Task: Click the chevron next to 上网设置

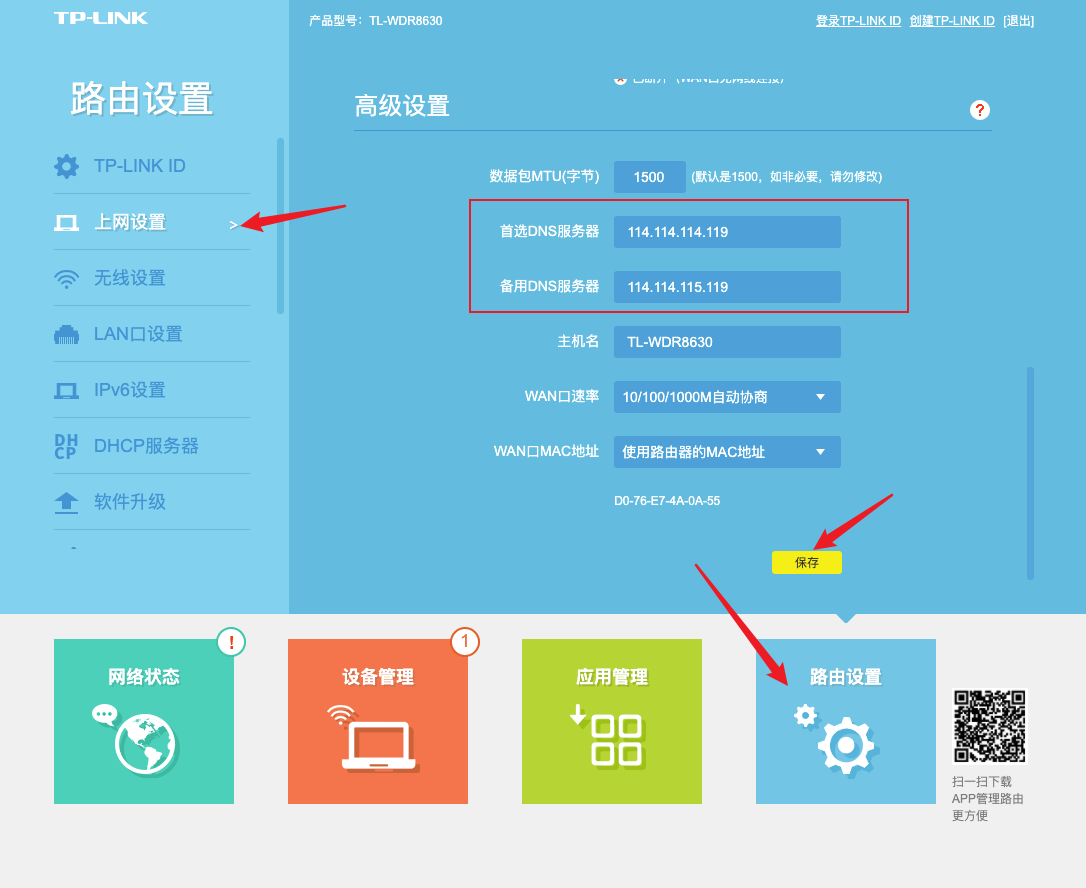Action: coord(233,224)
